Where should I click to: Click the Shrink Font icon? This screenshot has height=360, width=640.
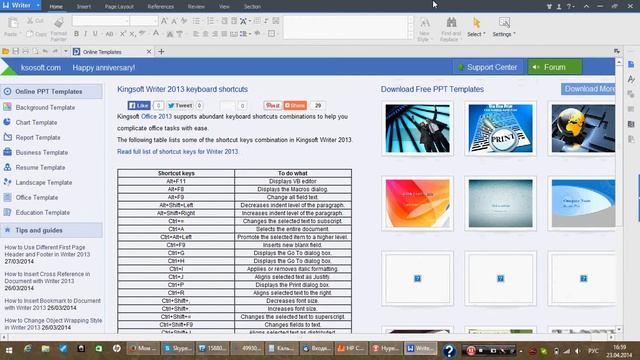tap(174, 21)
